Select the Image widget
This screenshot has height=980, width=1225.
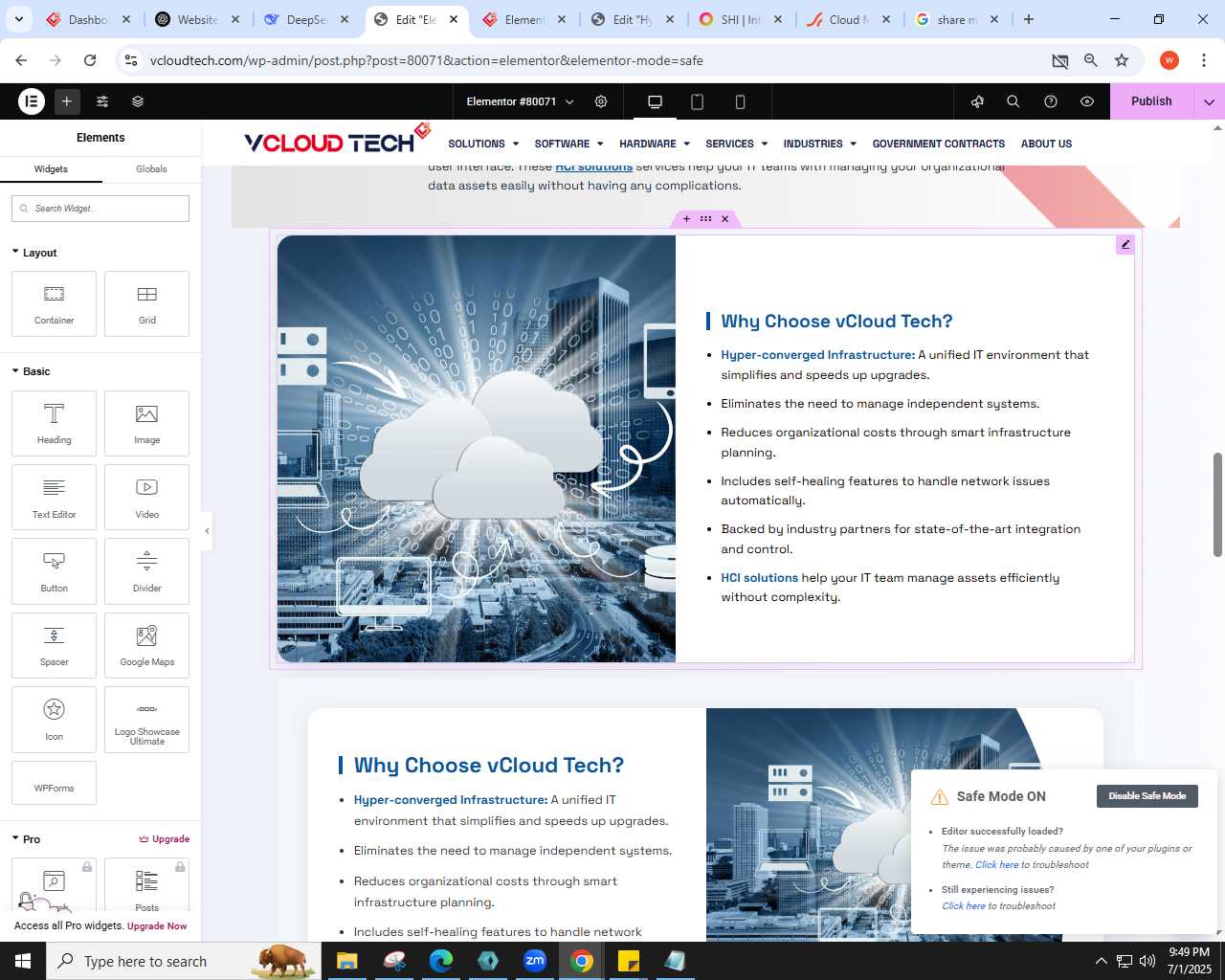pos(146,424)
